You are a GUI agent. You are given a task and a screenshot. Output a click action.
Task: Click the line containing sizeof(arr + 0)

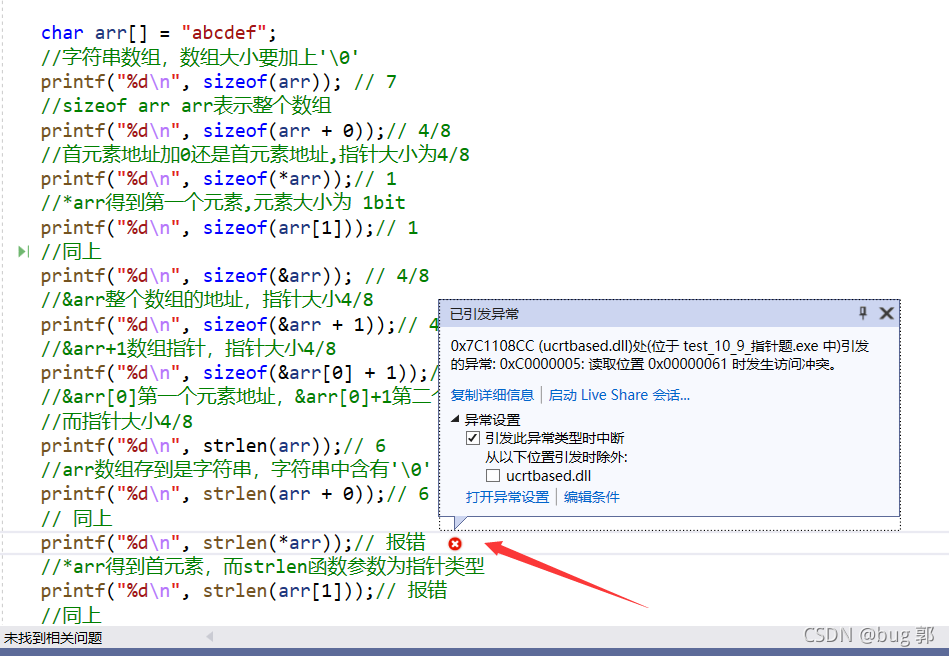(x=246, y=131)
